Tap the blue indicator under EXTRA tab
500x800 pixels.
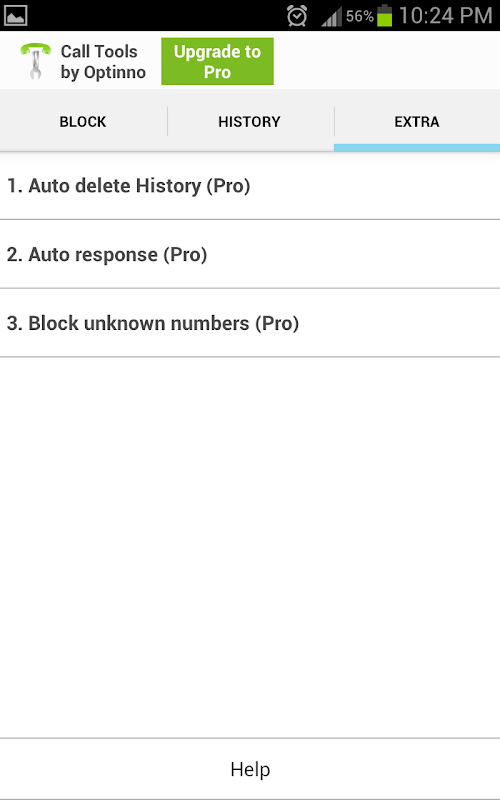(x=417, y=147)
